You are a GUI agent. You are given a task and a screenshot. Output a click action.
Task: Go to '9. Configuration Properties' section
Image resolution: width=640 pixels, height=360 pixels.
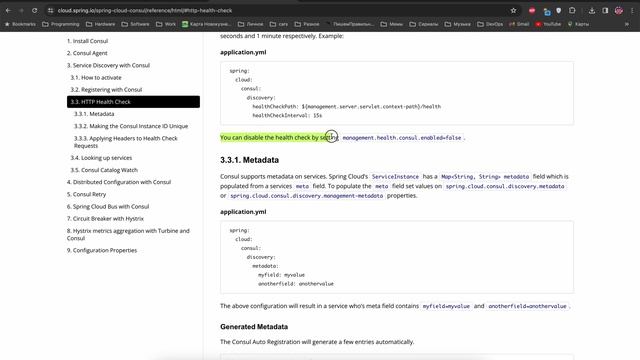[102, 250]
